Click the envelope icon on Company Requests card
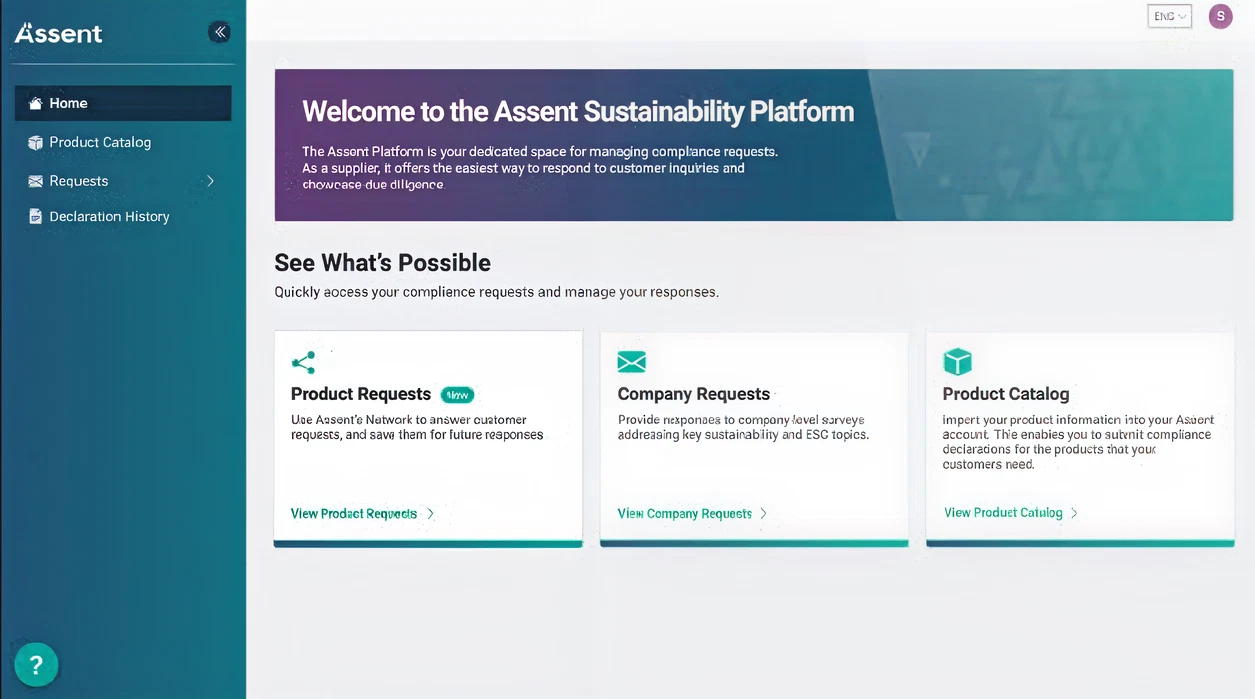The width and height of the screenshot is (1255, 699). 630,362
